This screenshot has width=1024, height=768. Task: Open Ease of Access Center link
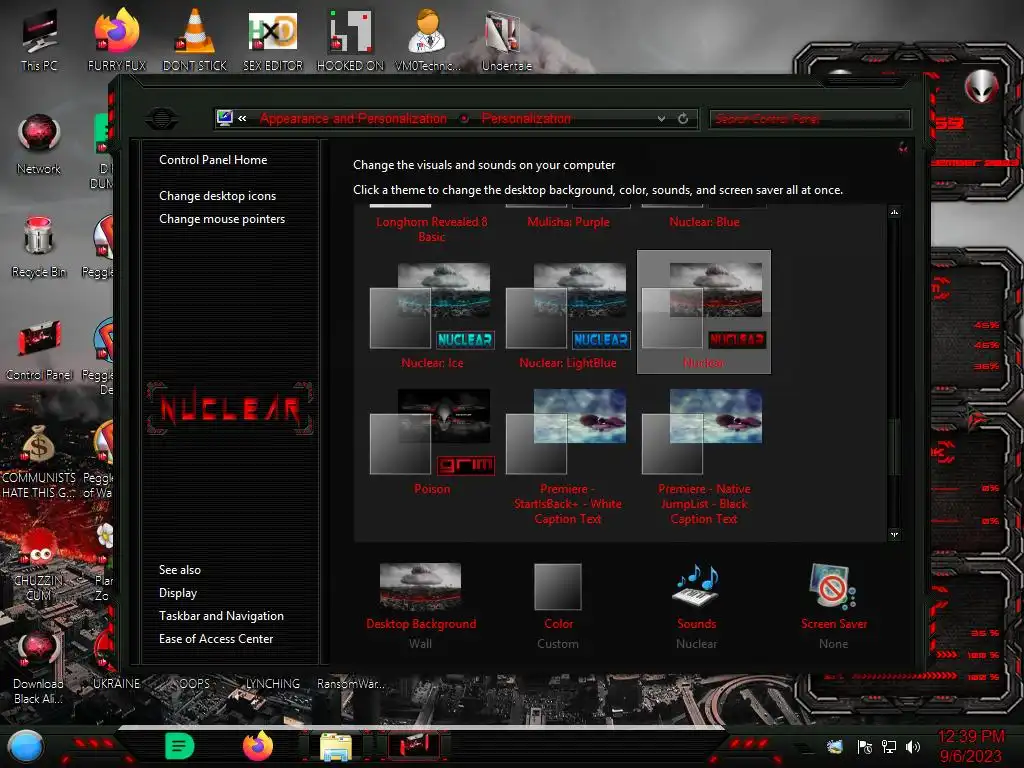click(x=216, y=639)
